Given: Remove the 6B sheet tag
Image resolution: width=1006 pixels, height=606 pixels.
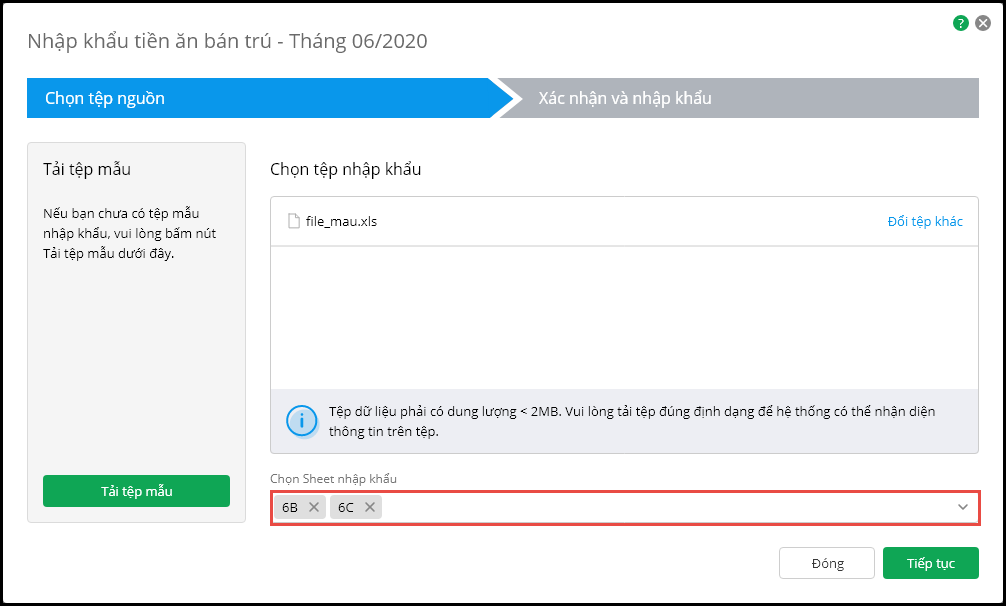Looking at the screenshot, I should [314, 507].
